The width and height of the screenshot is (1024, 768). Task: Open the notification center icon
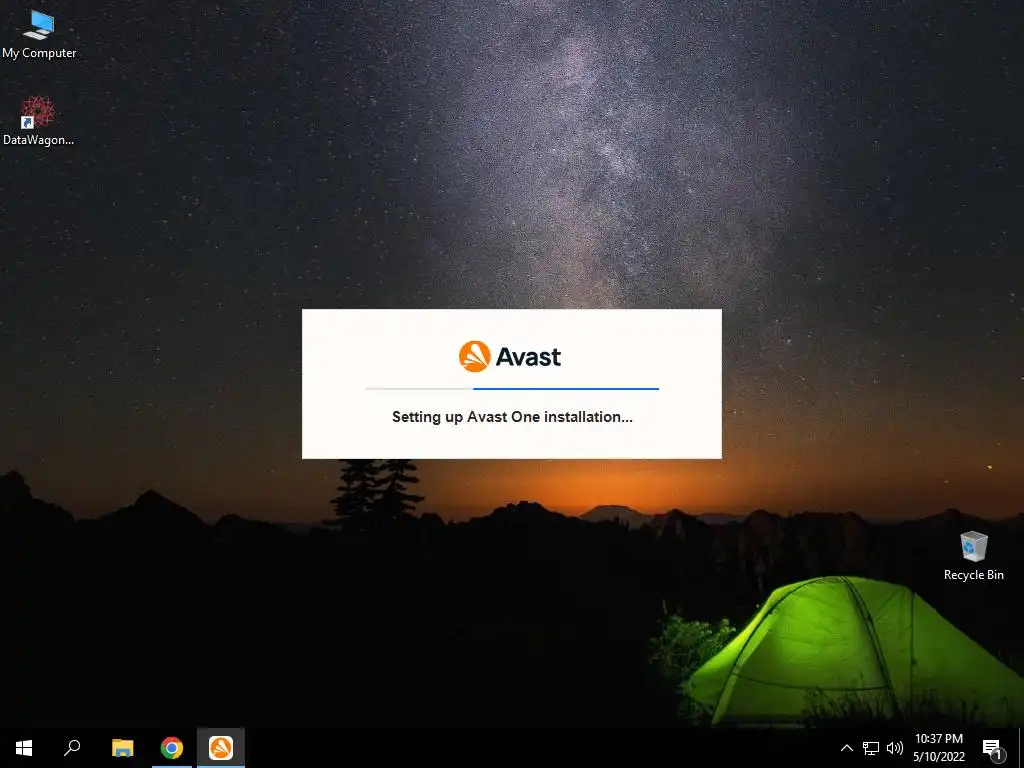(992, 748)
